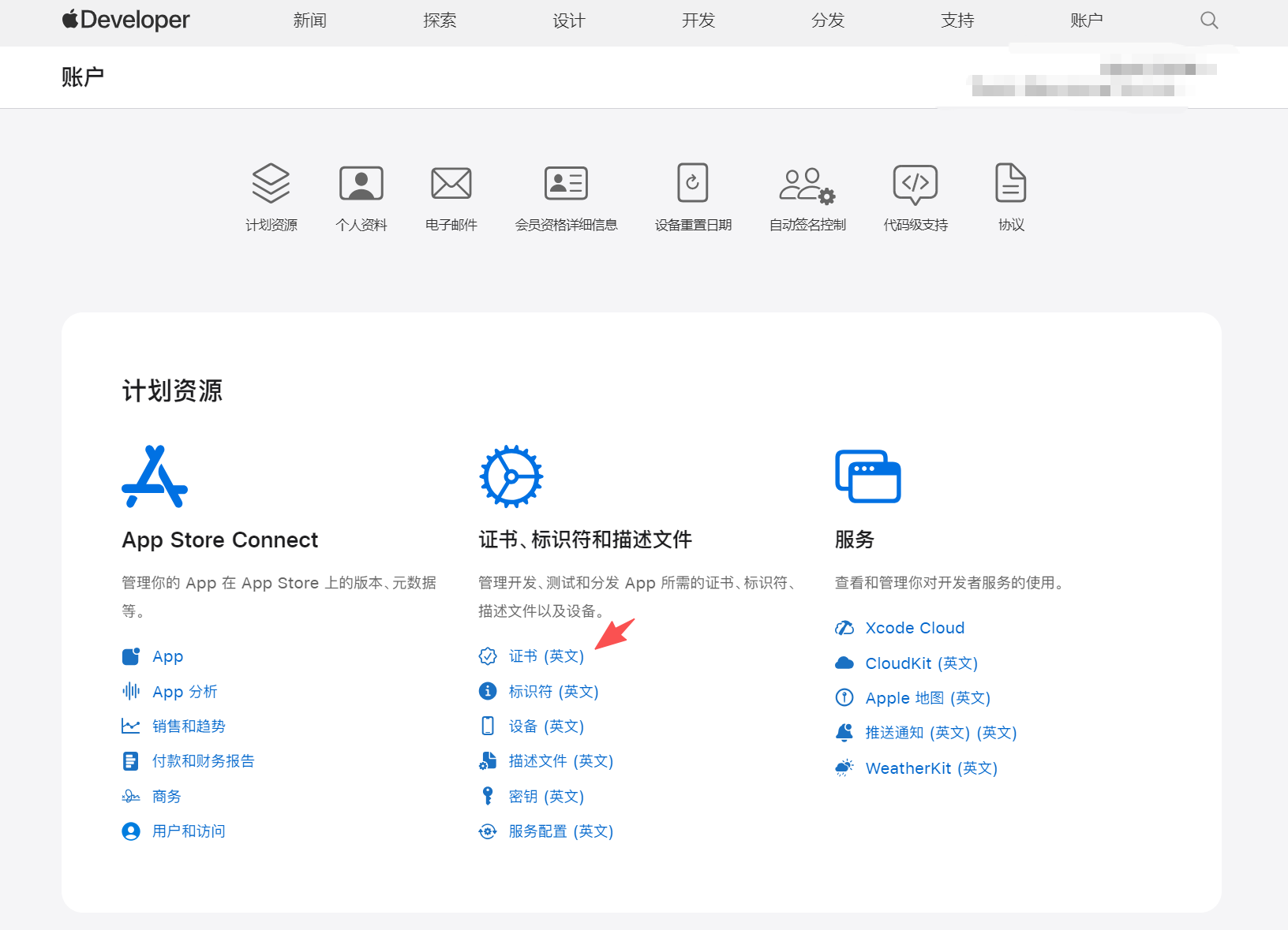Open the 分发 menu

pyautogui.click(x=828, y=21)
